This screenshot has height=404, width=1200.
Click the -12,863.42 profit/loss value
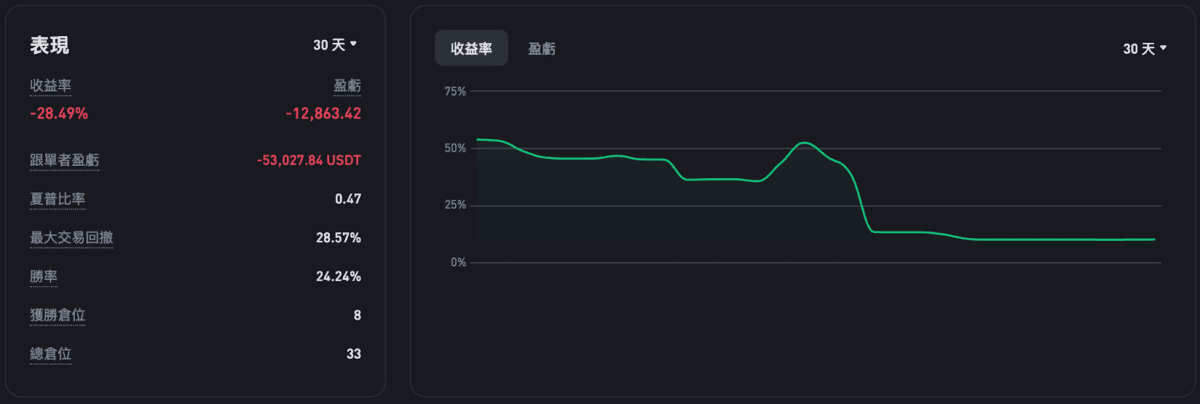(x=323, y=113)
